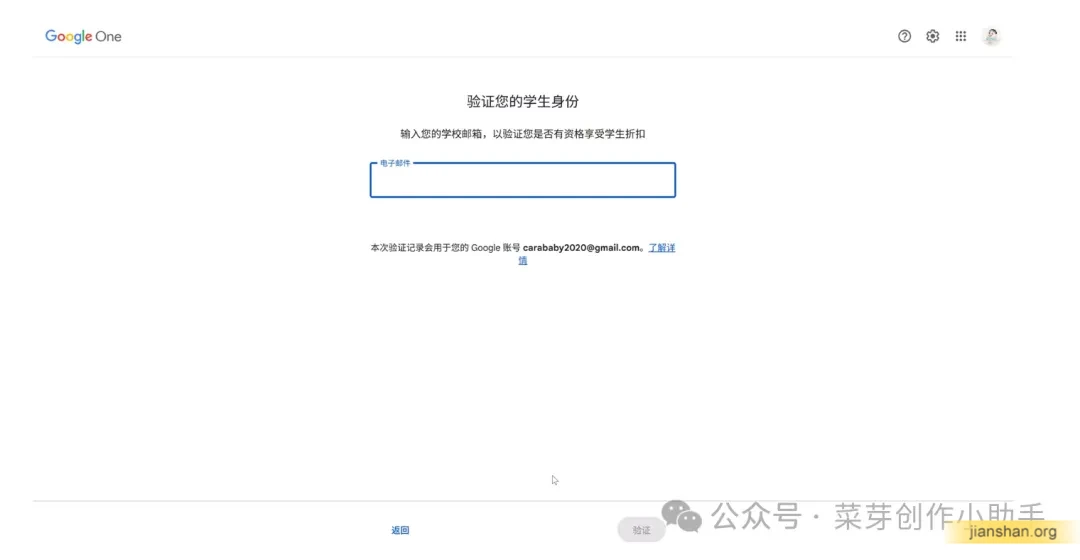1080x560 pixels.
Task: Select the email carababy2020@gmail.com text
Action: [x=581, y=248]
